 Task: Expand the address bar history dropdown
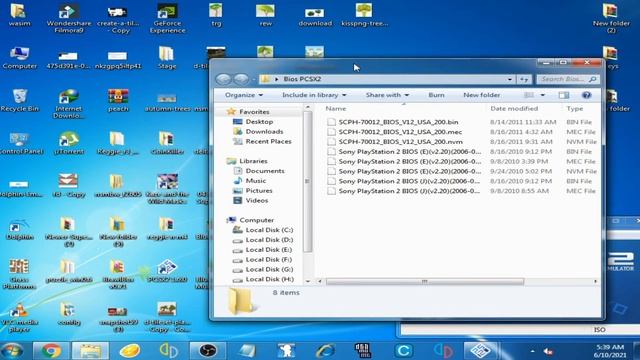click(510, 79)
